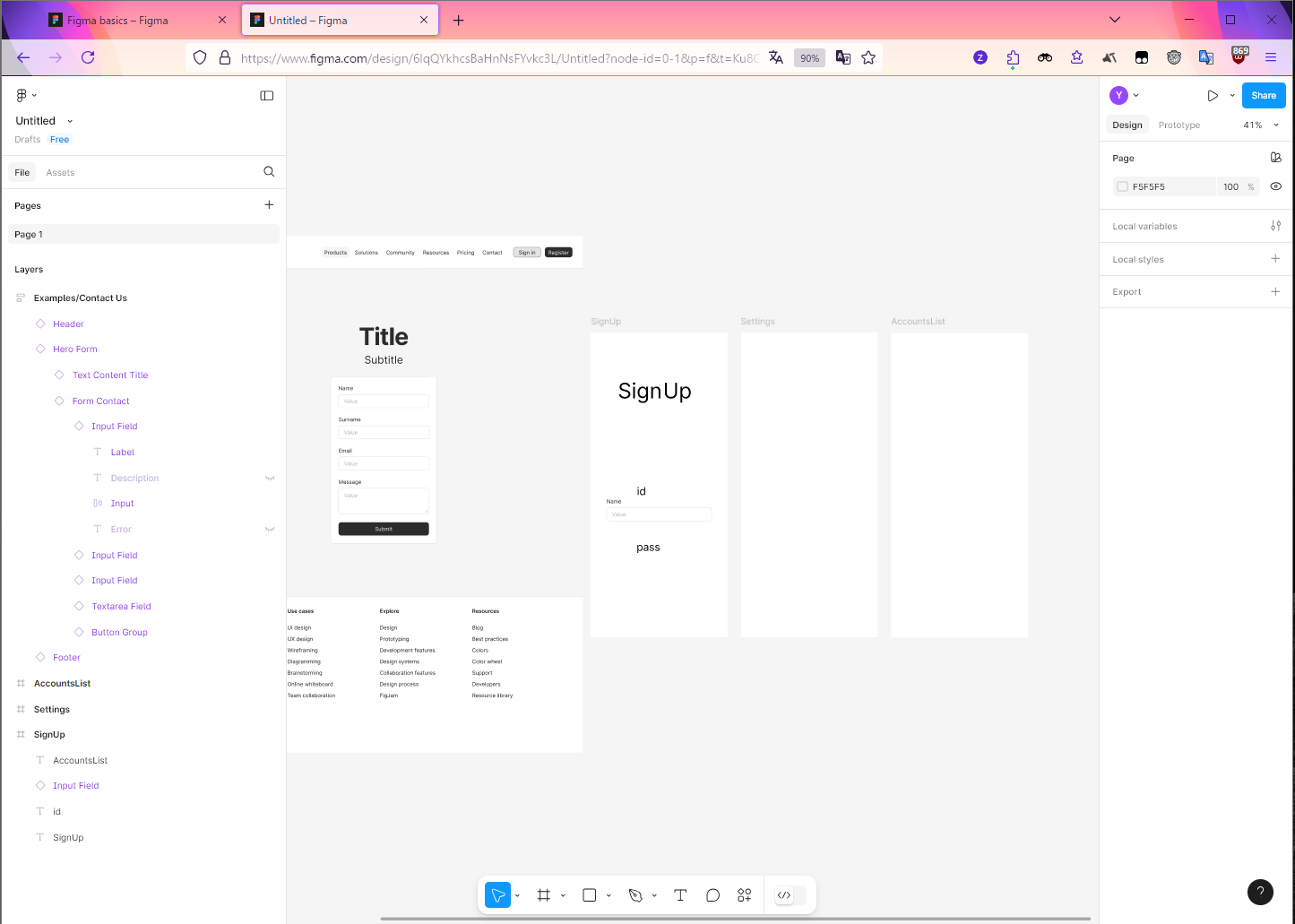This screenshot has height=924, width=1295.
Task: Click the blue Share button
Action: 1264,95
